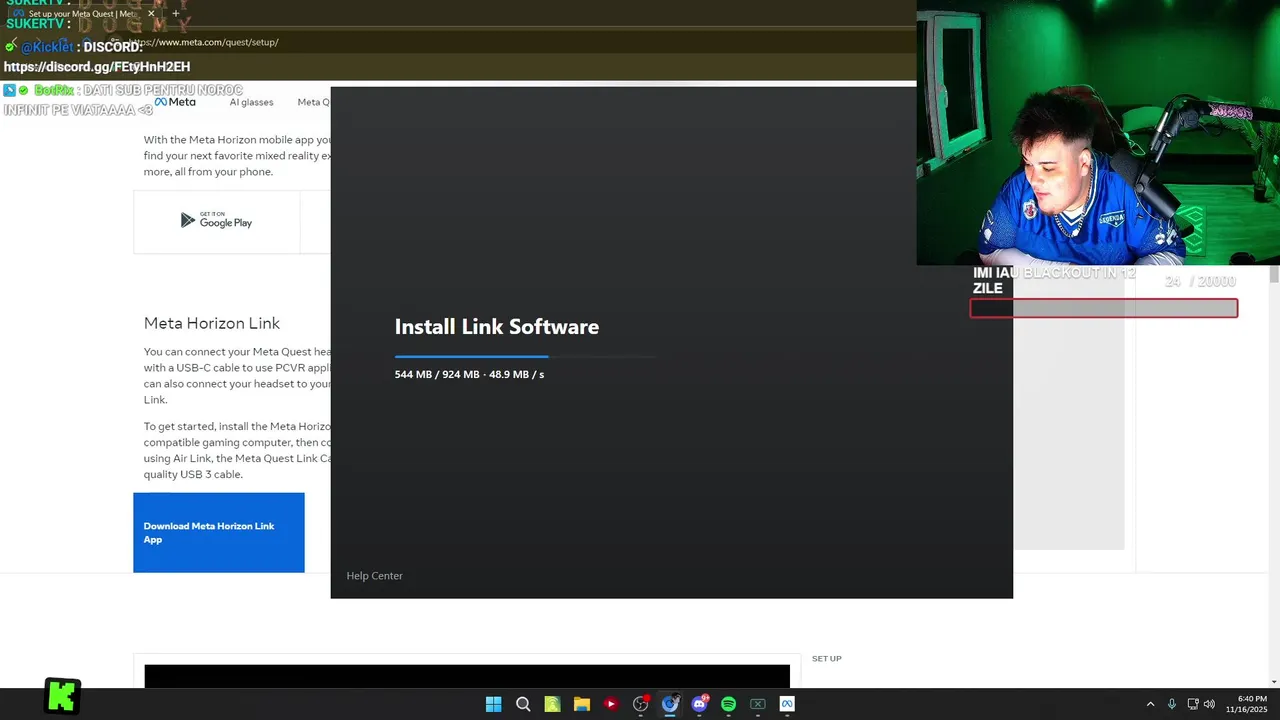Click the Meta logo on the webpage
The width and height of the screenshot is (1280, 720).
[x=175, y=102]
